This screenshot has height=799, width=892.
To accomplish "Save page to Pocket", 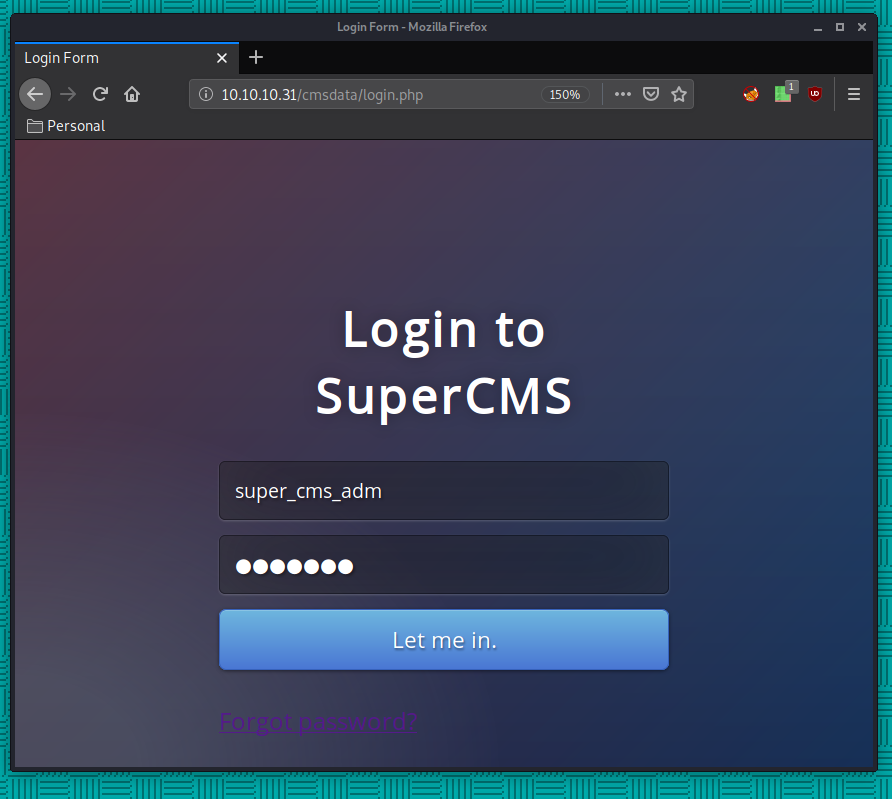I will pyautogui.click(x=651, y=94).
